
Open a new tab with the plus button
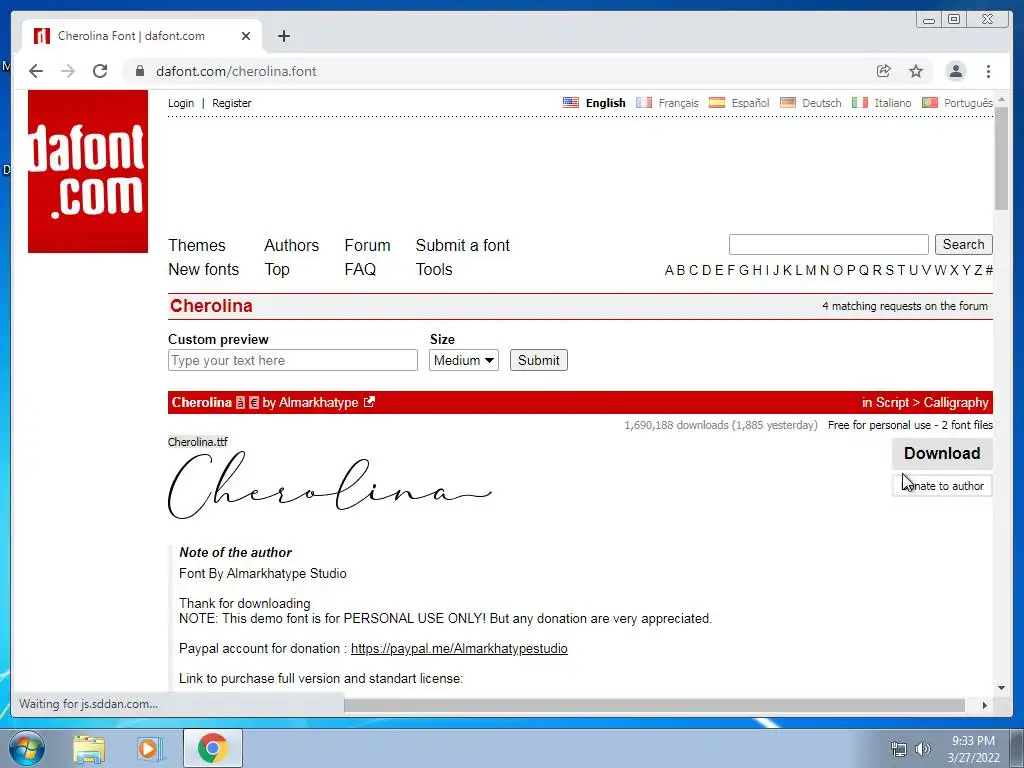point(283,36)
